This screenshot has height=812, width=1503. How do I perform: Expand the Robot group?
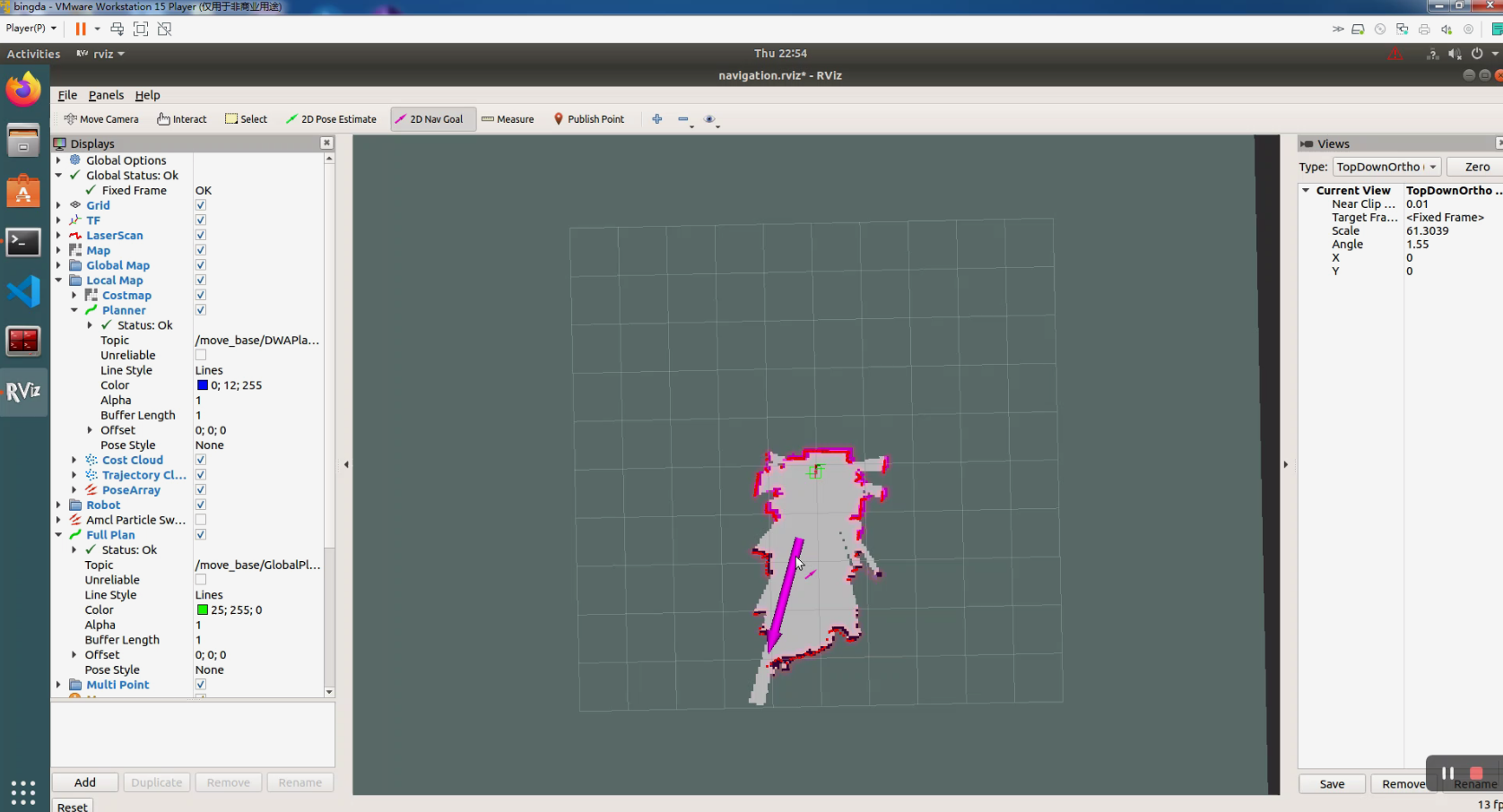pyautogui.click(x=59, y=505)
